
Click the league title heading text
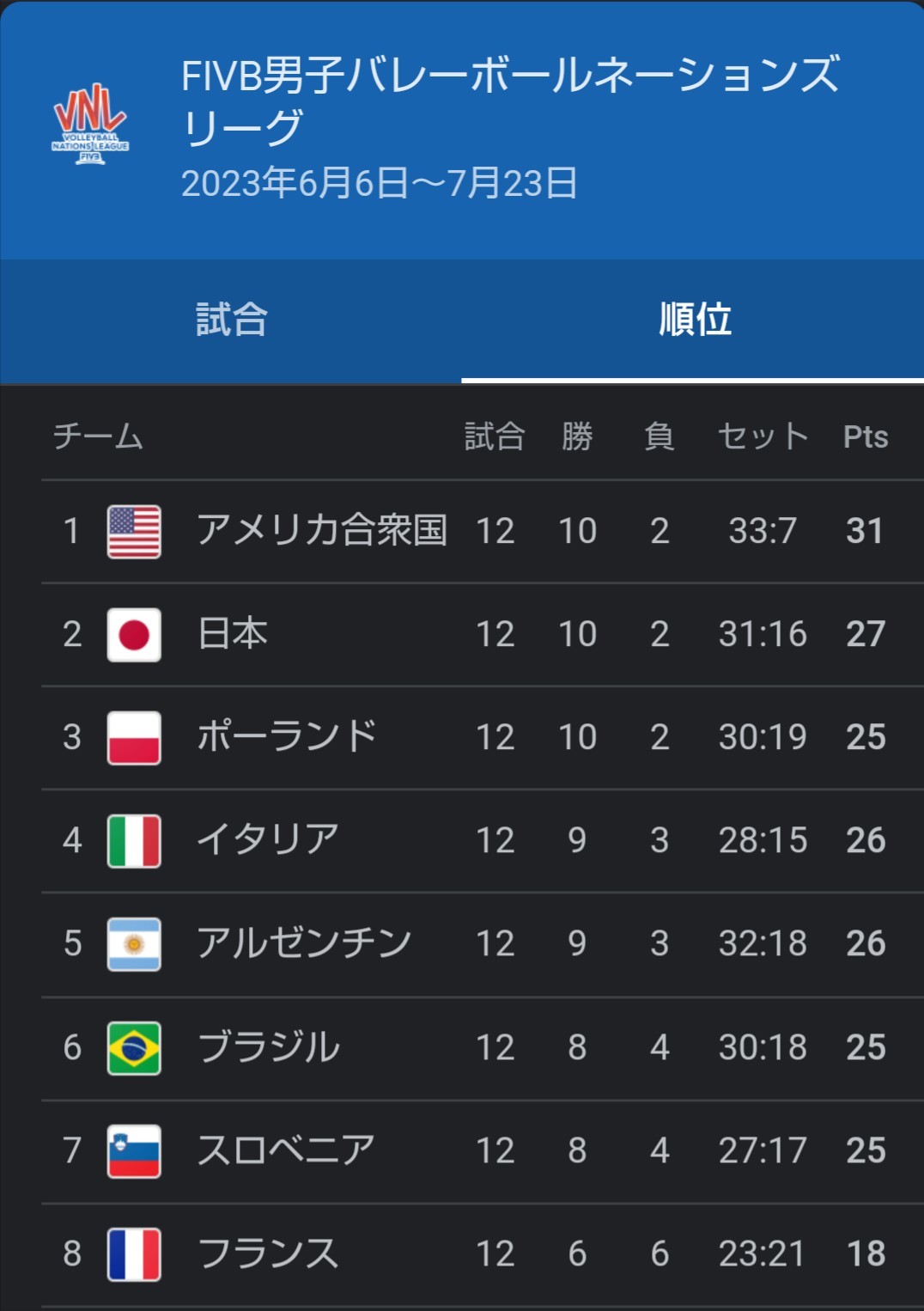[x=511, y=101]
